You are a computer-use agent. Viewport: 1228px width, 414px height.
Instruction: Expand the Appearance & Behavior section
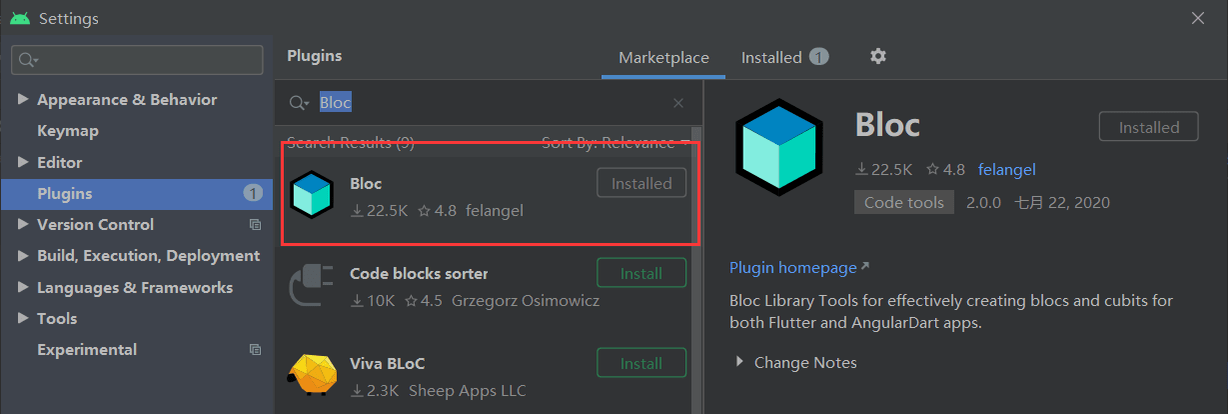23,100
